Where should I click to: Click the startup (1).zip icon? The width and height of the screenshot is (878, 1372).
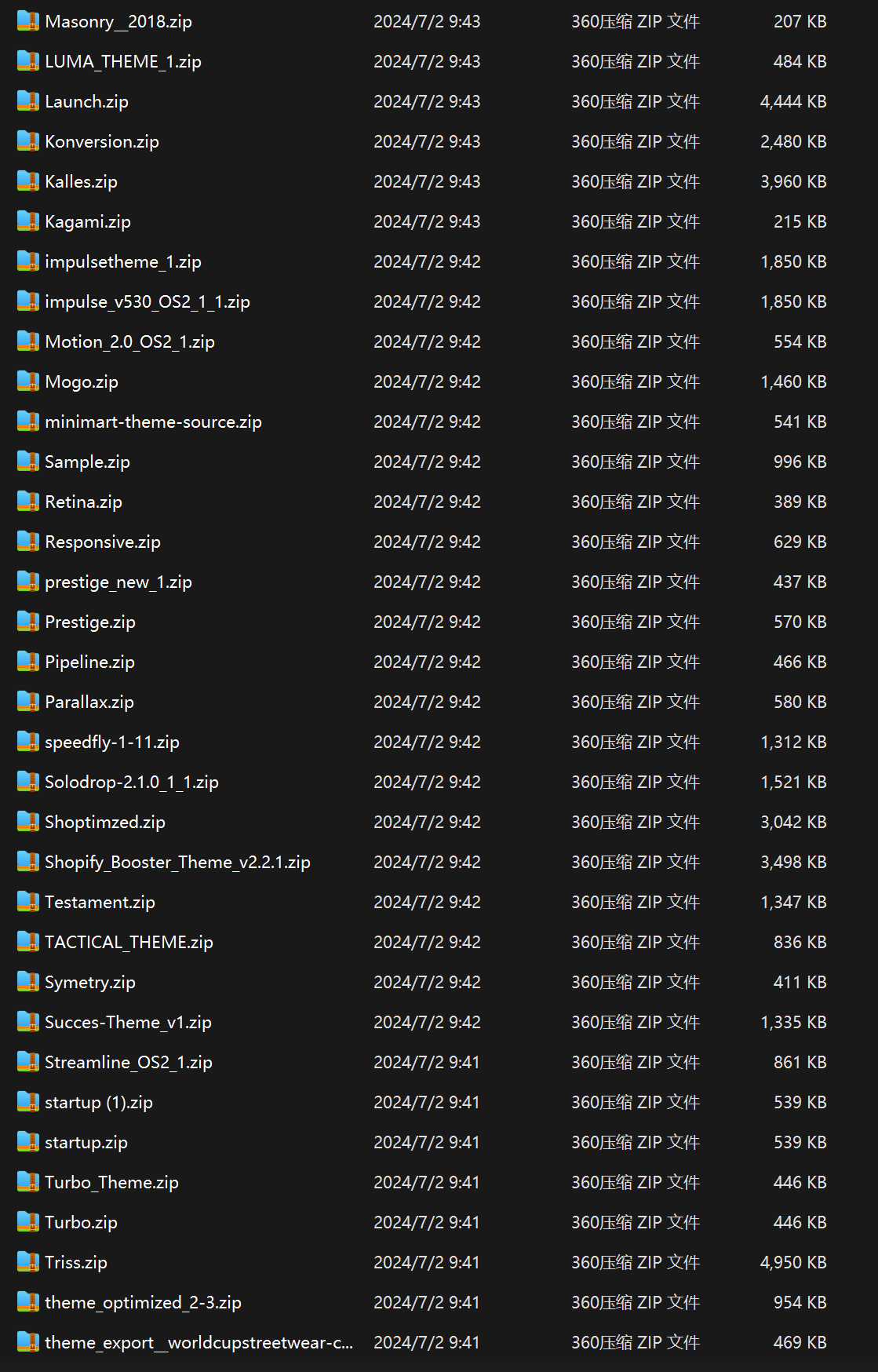coord(28,1102)
